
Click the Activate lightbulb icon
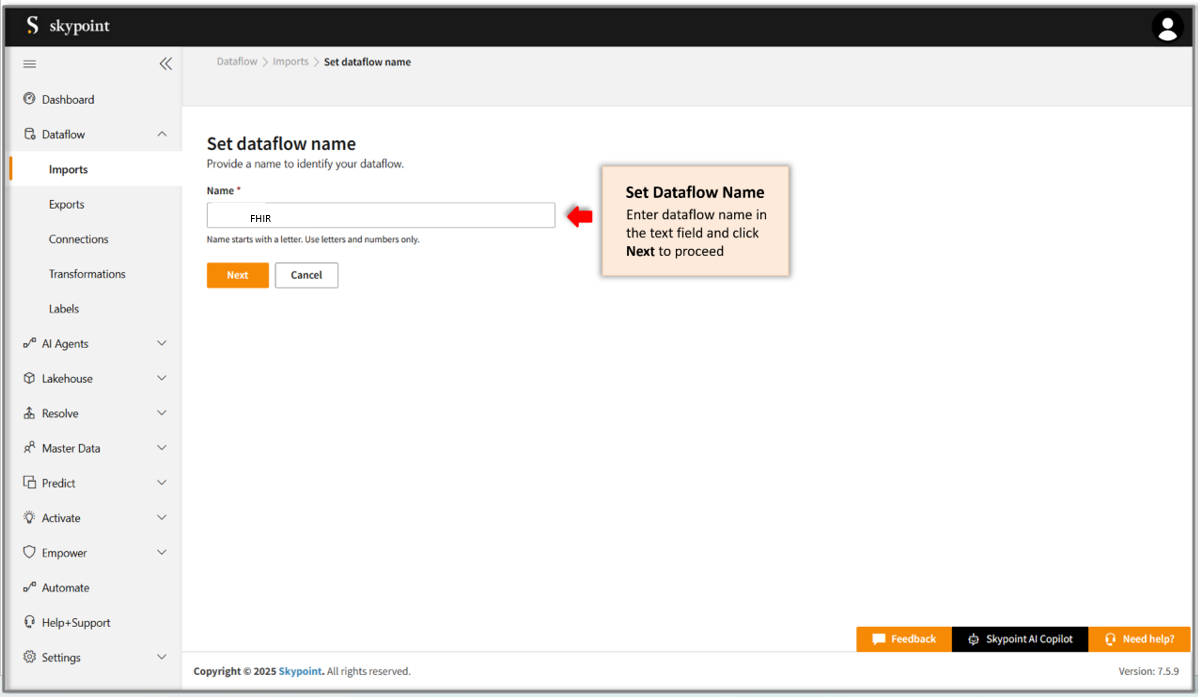(x=29, y=518)
